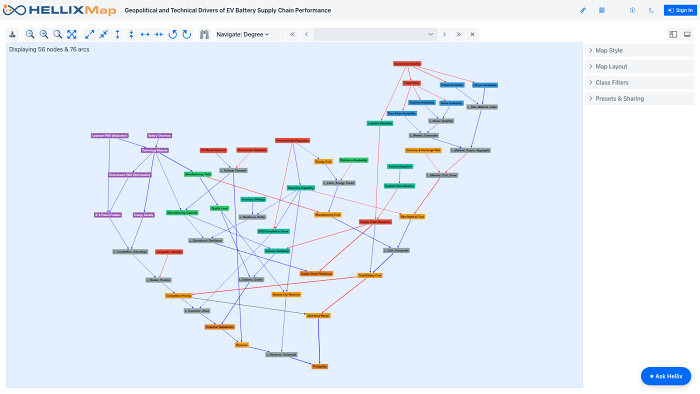Stretch the map vertically
Image resolution: width=700 pixels, height=394 pixels.
click(x=117, y=34)
